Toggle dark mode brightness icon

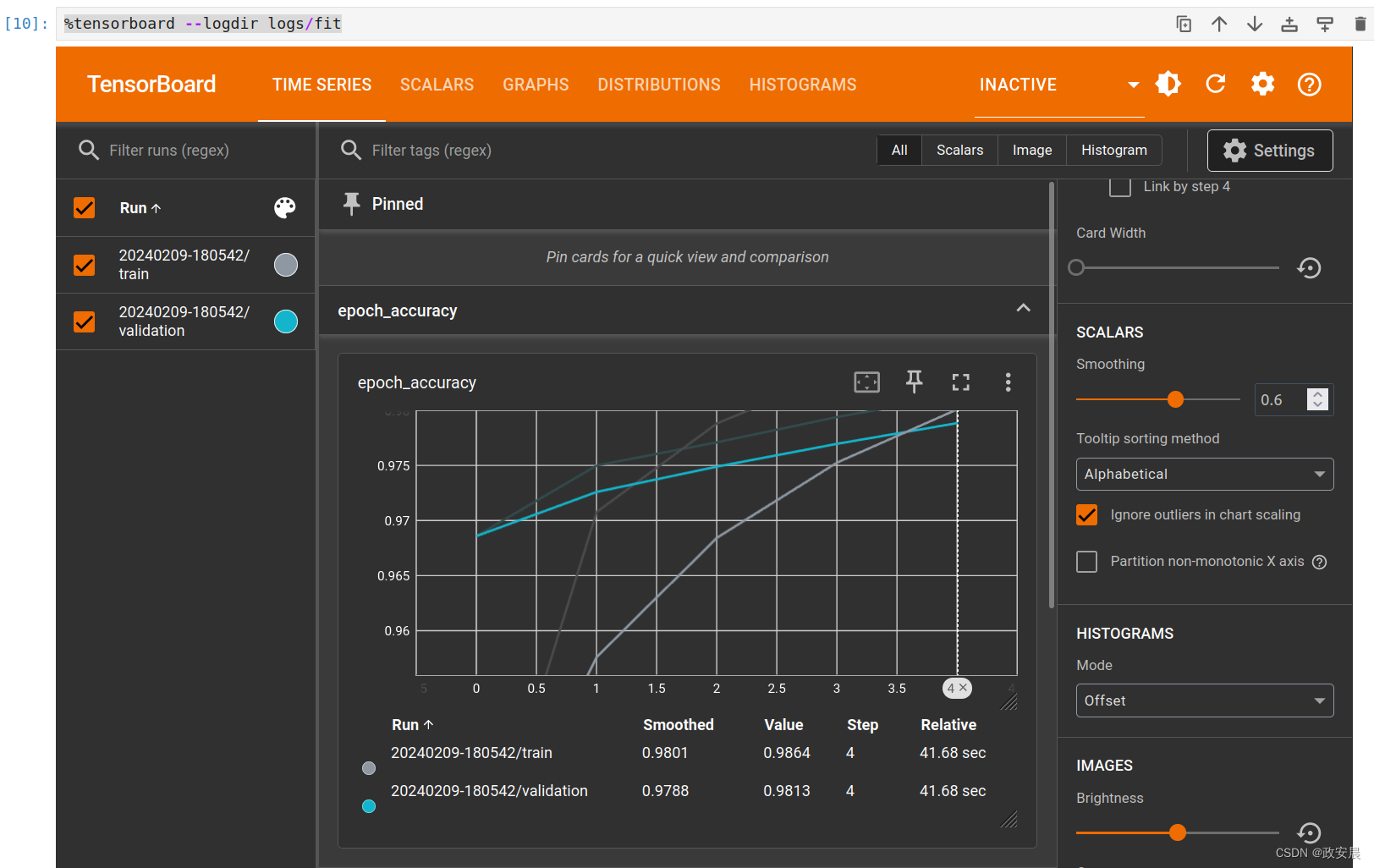1168,84
